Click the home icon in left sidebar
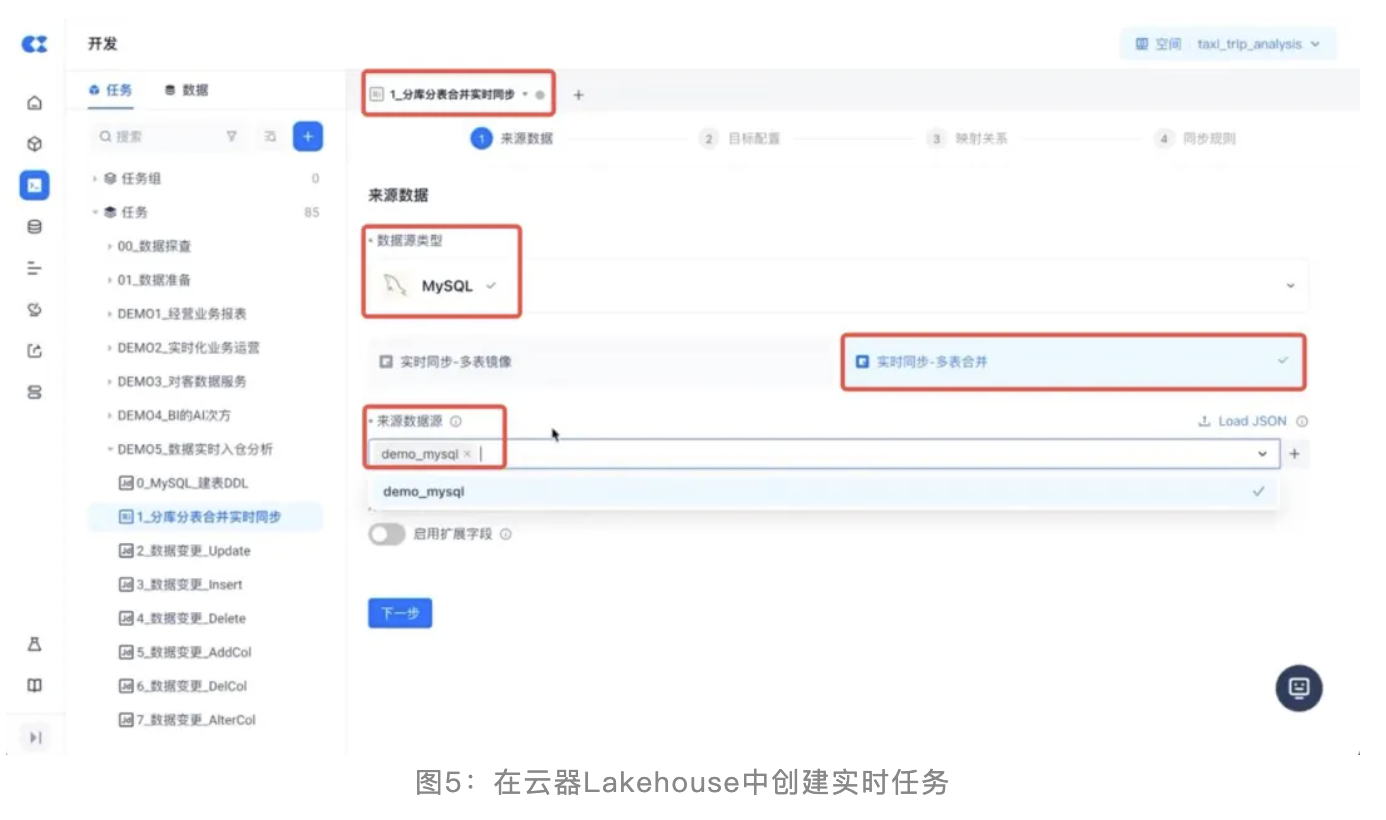 point(35,103)
